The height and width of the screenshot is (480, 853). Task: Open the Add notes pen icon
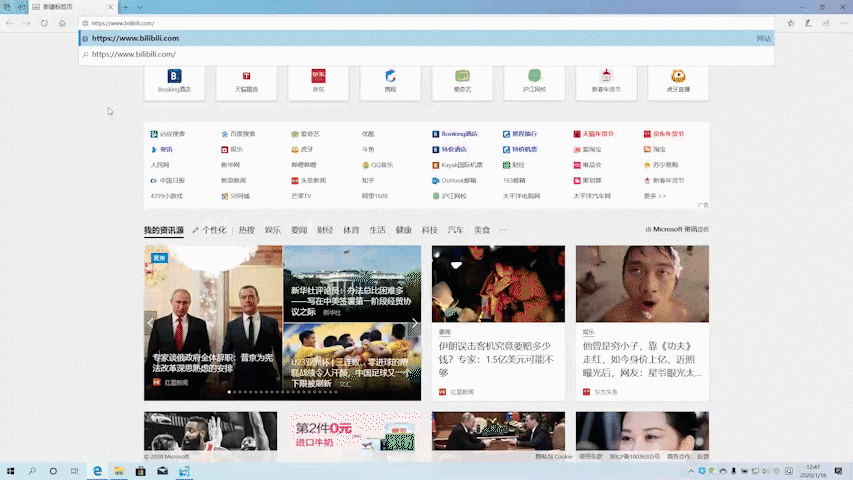click(x=808, y=23)
